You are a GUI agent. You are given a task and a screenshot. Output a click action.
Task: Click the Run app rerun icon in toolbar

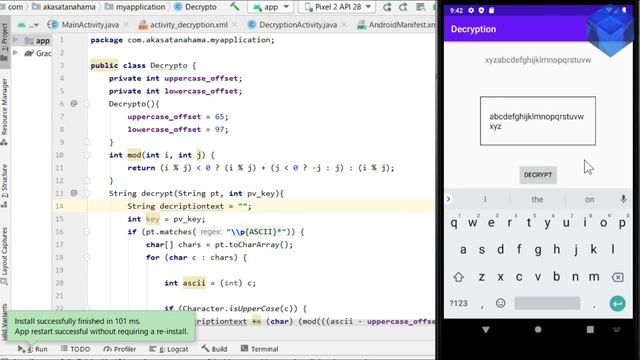(387, 7)
